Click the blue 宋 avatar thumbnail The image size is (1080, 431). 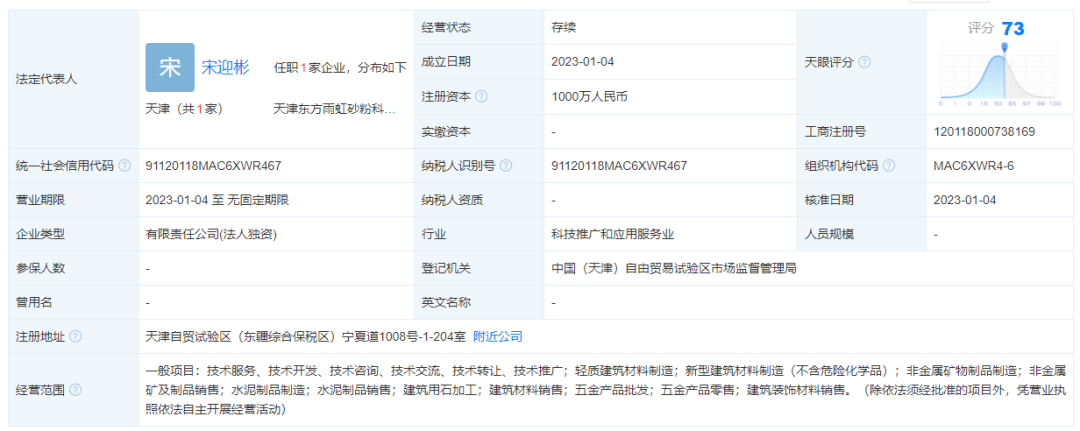pyautogui.click(x=170, y=67)
